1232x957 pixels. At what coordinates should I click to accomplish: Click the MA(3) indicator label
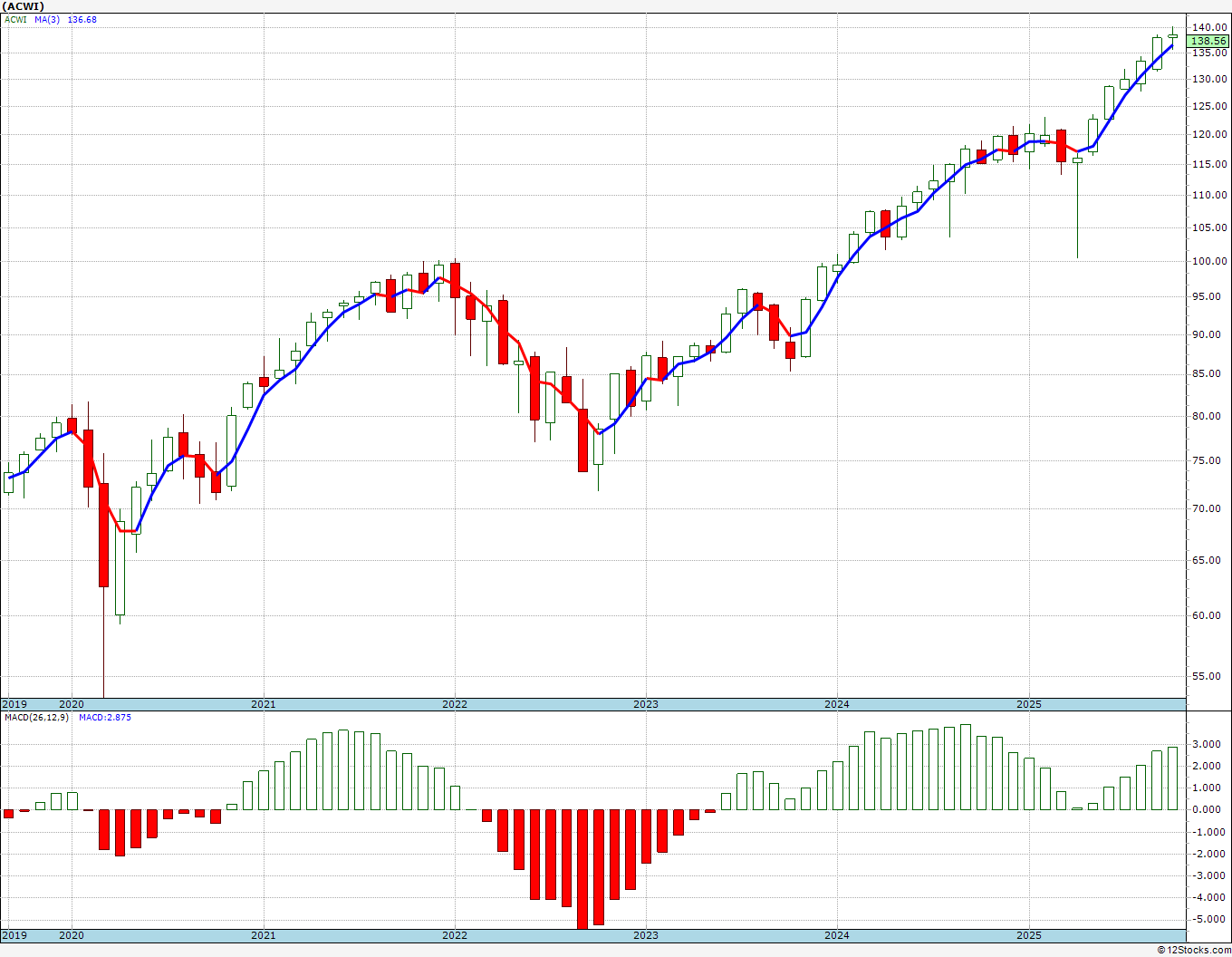coord(48,19)
